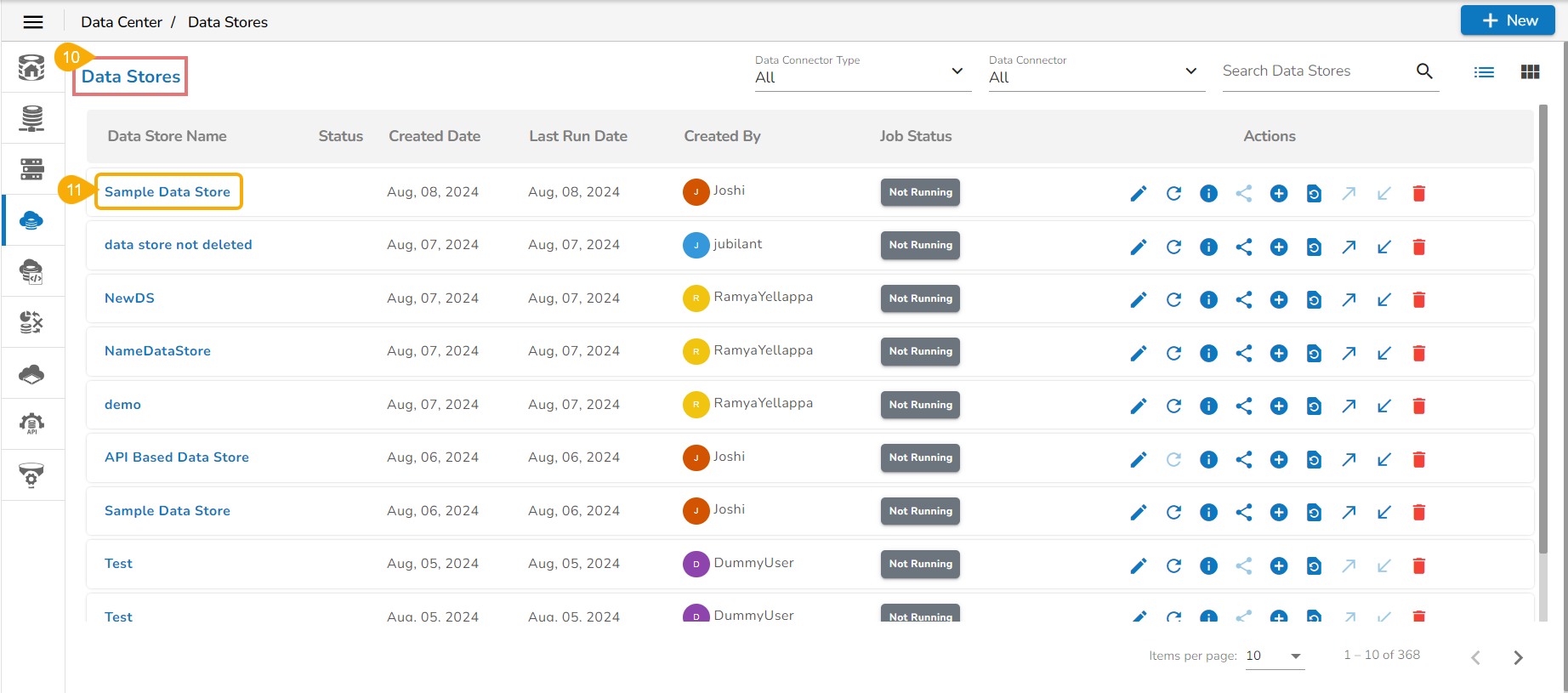Show info for NameDataStore
1568x693 pixels.
(1208, 354)
